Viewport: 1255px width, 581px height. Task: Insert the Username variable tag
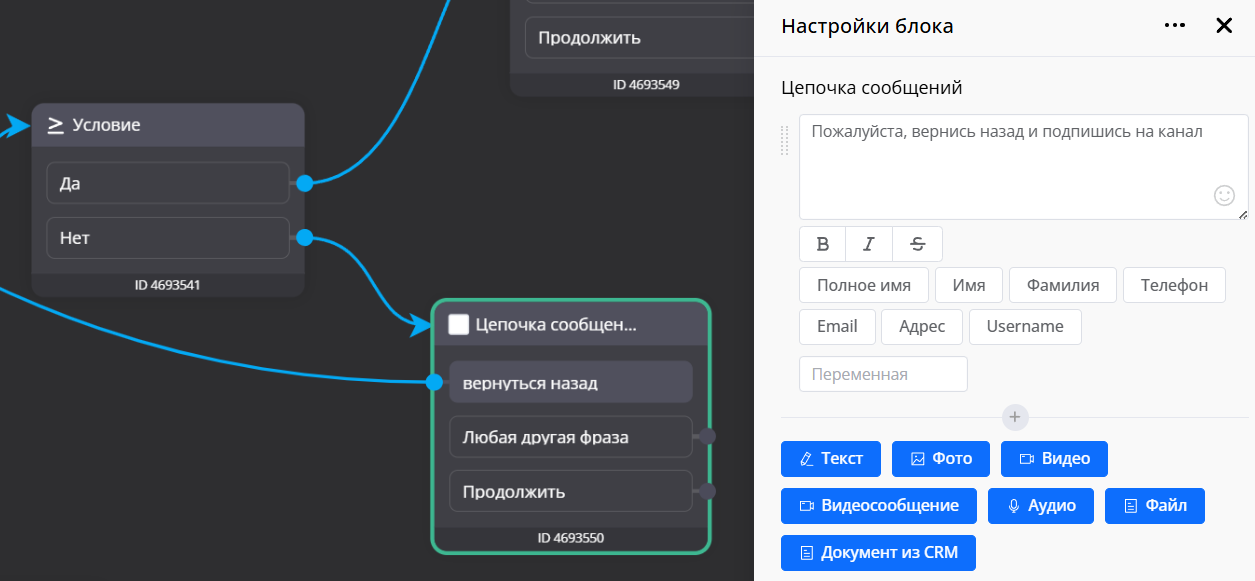click(x=1025, y=326)
